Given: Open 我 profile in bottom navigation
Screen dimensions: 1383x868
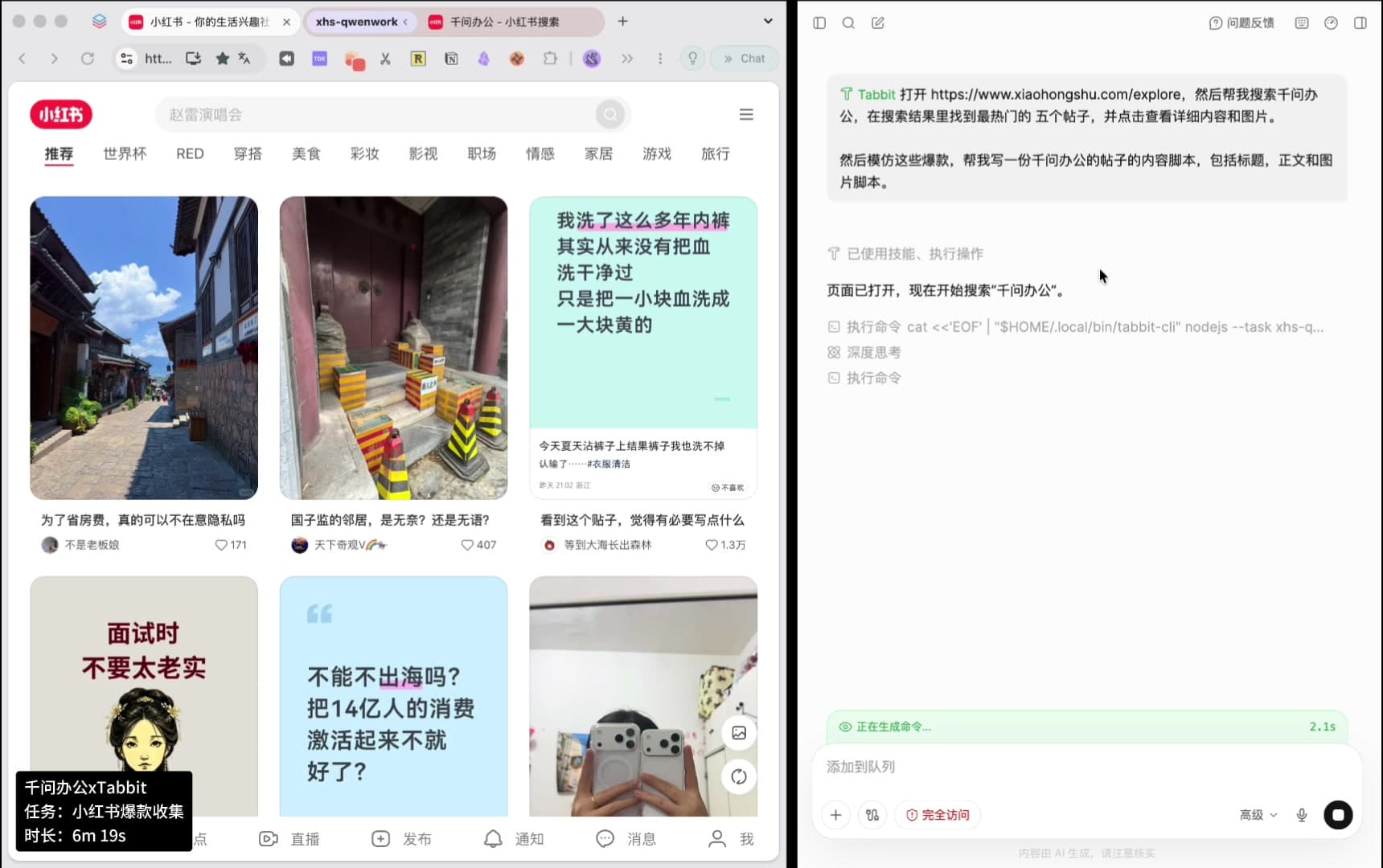Looking at the screenshot, I should (x=731, y=839).
